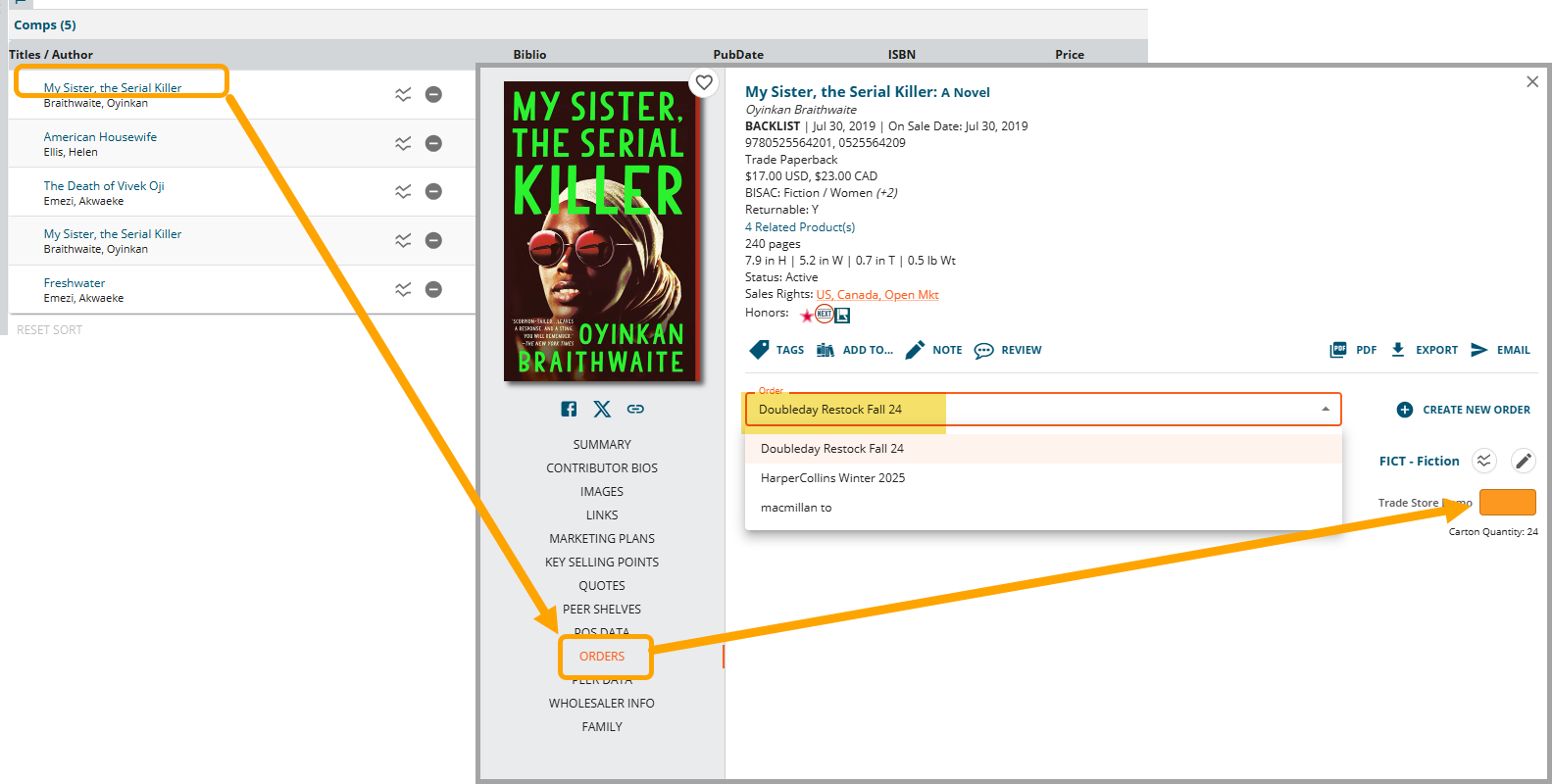Share the title via Facebook icon

click(x=569, y=410)
